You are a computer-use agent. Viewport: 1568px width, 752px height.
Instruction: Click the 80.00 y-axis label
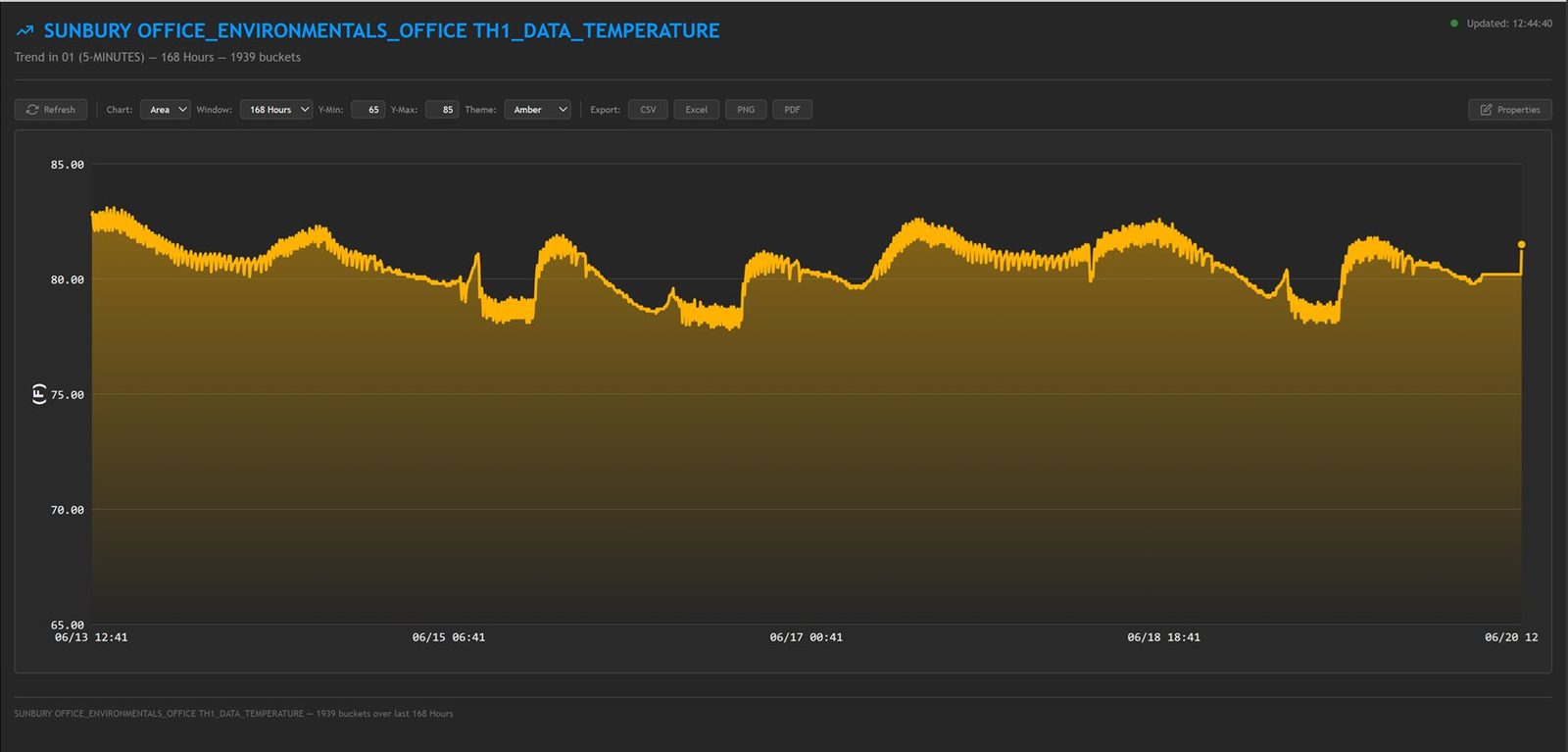68,279
